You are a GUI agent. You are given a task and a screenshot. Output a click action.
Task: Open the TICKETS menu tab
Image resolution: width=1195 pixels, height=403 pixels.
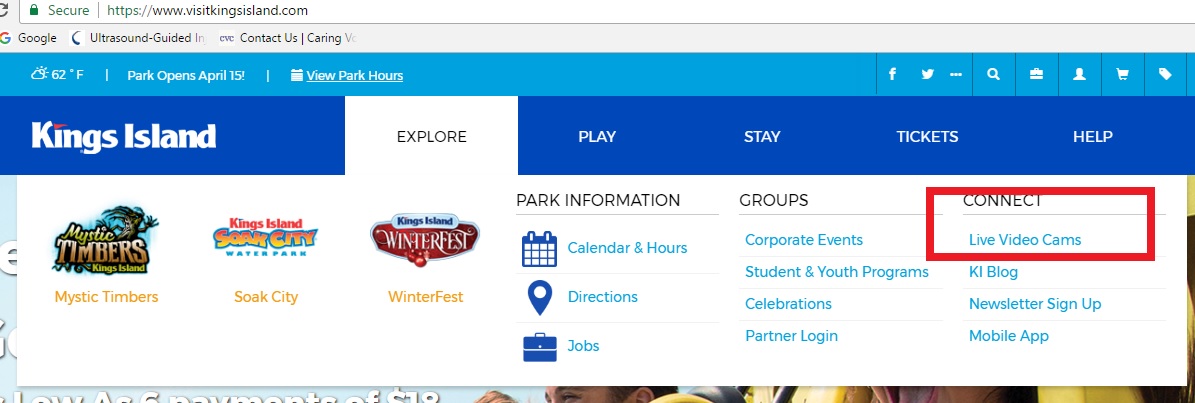tap(927, 137)
